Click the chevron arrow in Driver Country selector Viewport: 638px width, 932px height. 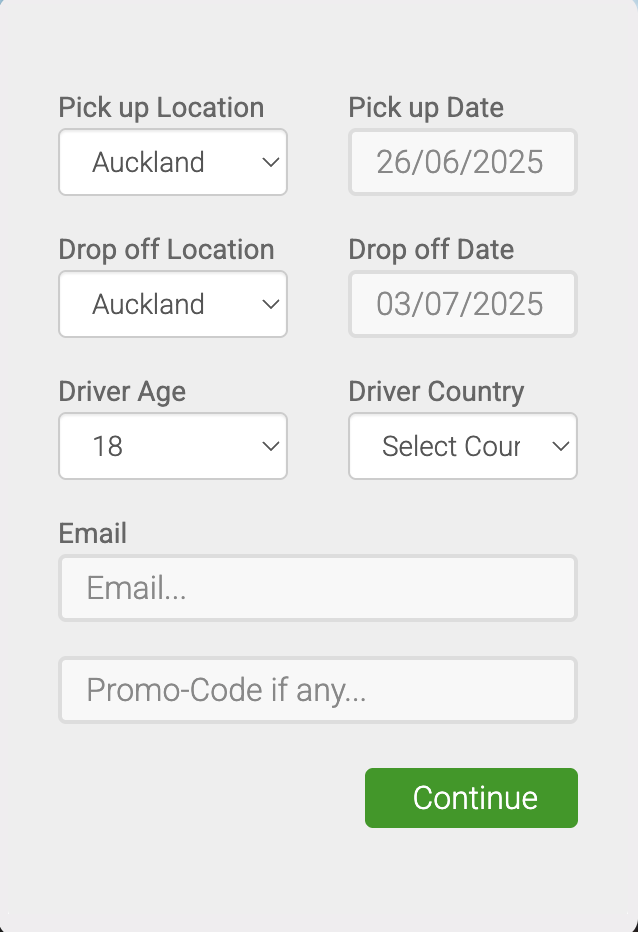561,446
